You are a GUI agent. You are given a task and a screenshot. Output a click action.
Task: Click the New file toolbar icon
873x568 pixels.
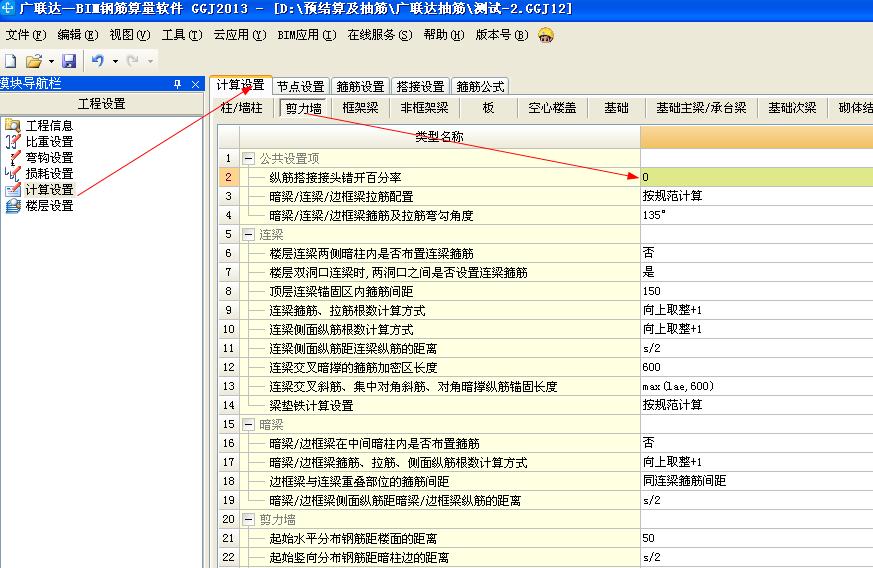point(10,60)
